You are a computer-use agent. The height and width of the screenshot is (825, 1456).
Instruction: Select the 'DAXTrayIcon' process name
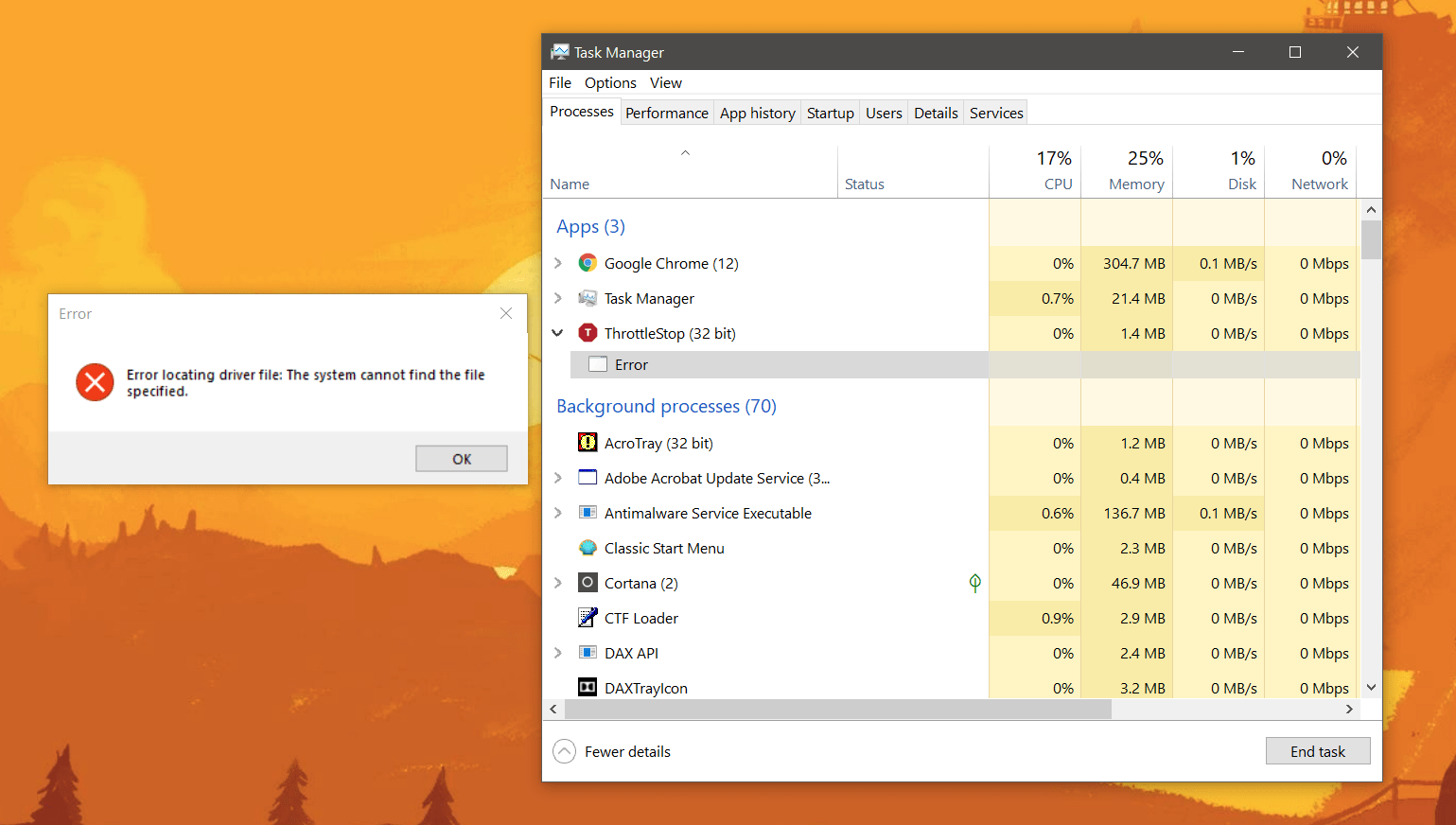click(x=646, y=688)
